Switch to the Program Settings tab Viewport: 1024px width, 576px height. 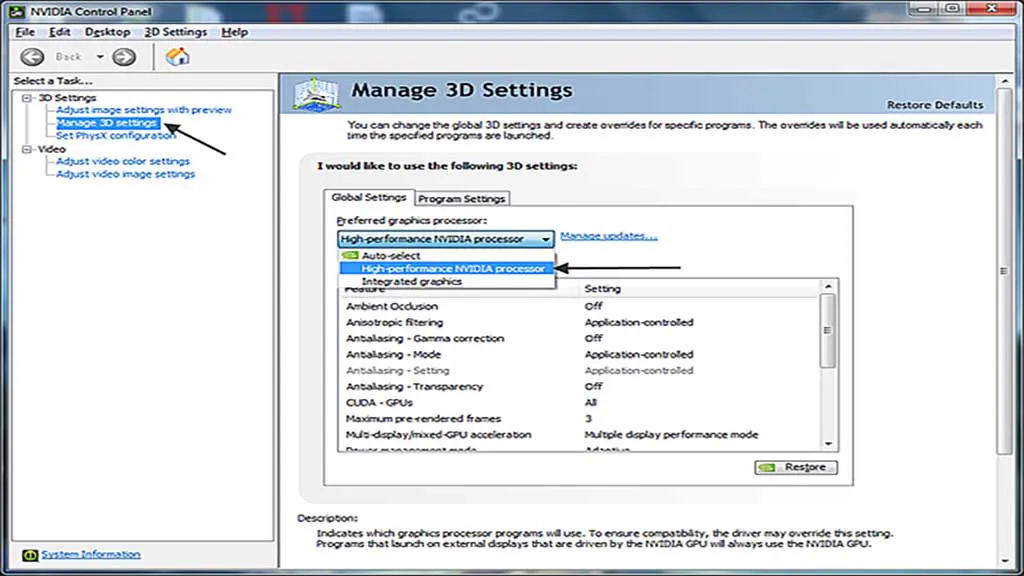[x=462, y=199]
